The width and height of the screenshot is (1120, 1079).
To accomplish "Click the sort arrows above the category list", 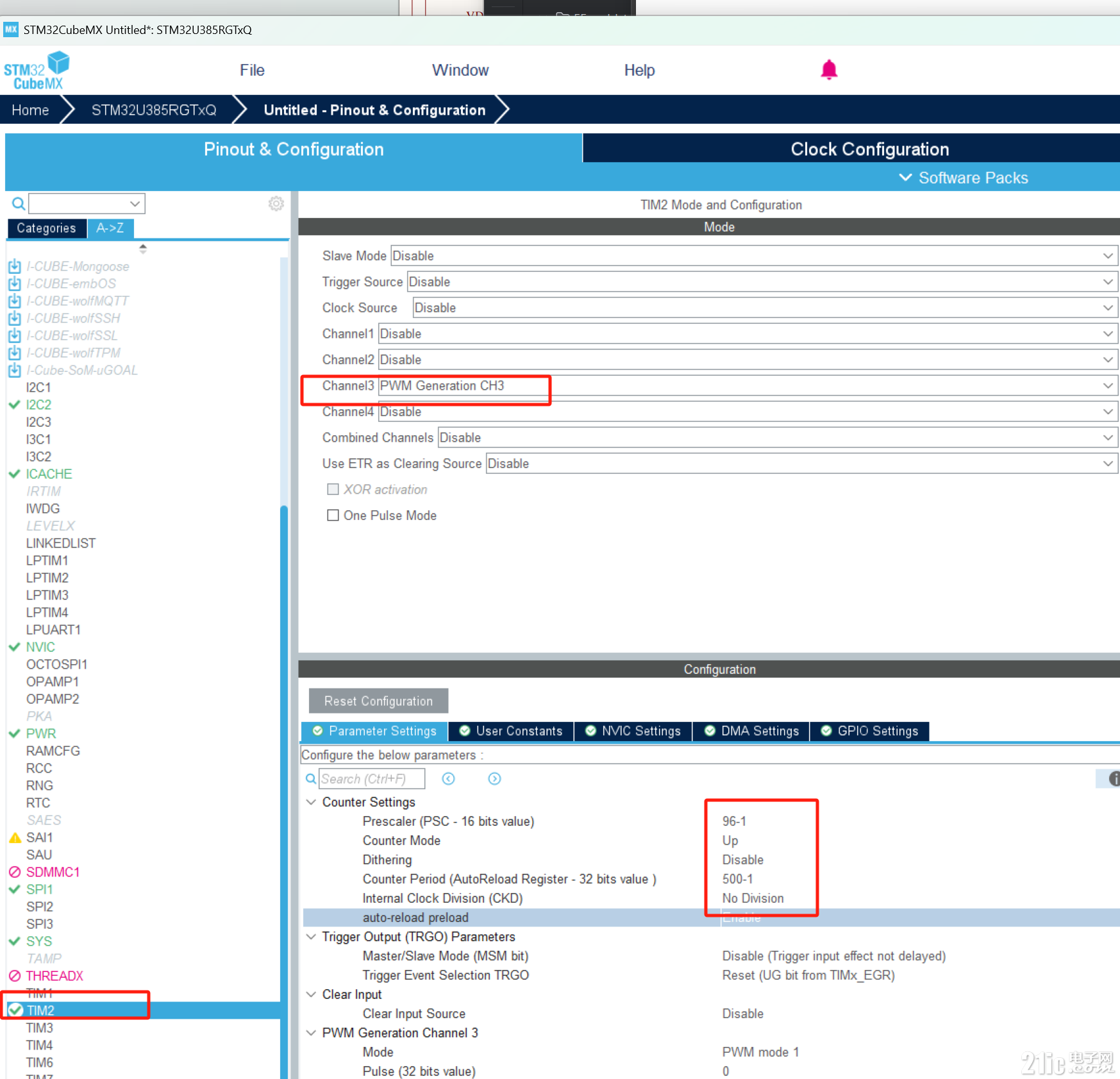I will point(143,248).
